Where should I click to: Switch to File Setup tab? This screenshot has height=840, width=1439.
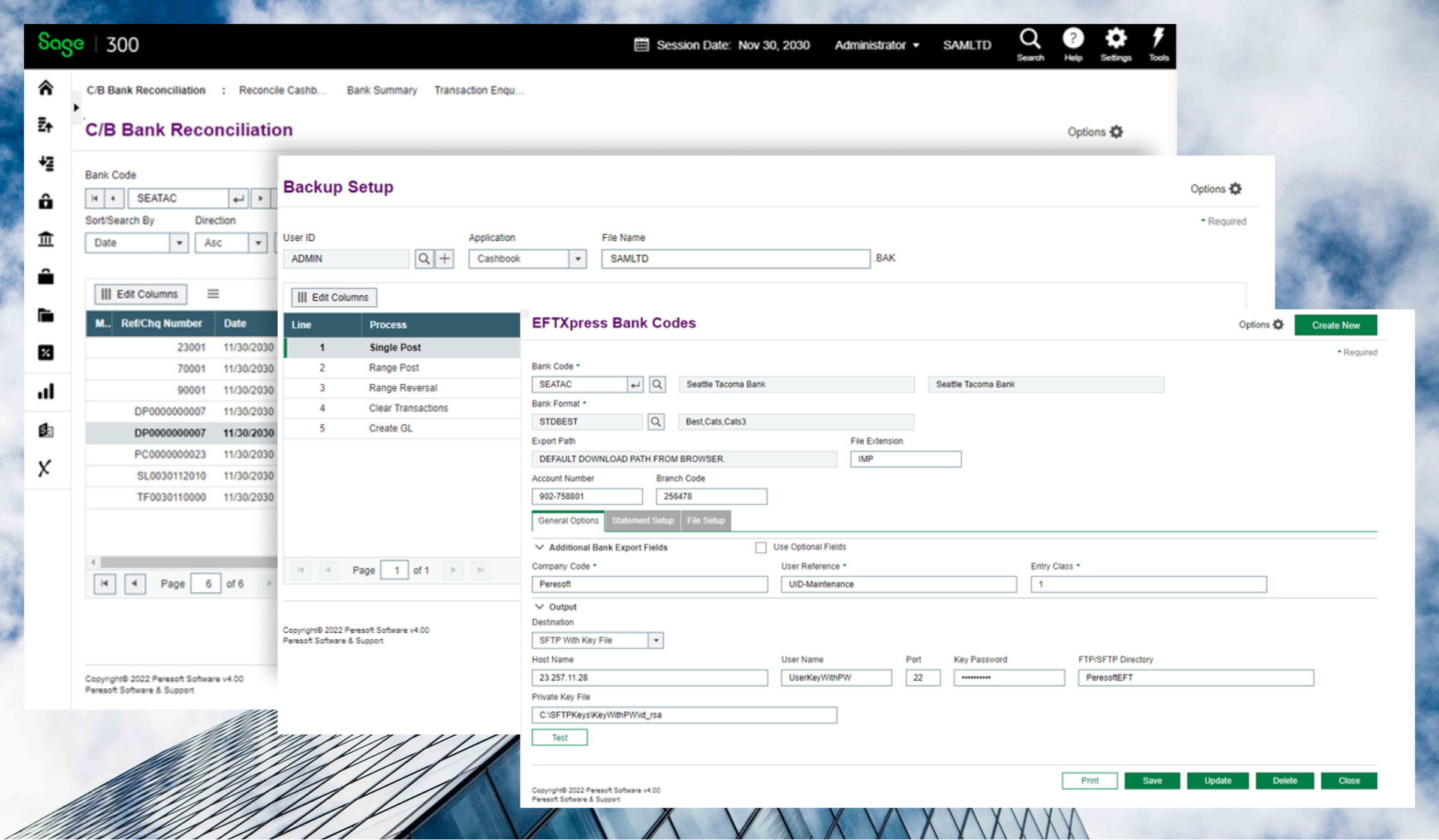coord(706,520)
